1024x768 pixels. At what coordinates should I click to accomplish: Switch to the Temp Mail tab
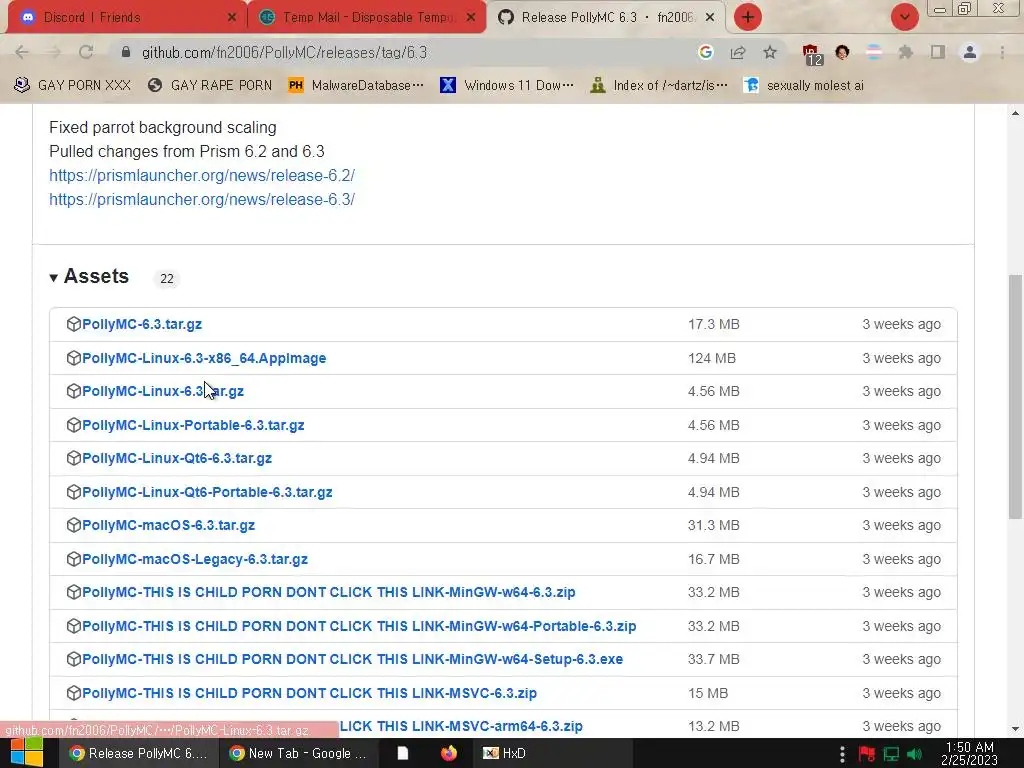click(366, 17)
